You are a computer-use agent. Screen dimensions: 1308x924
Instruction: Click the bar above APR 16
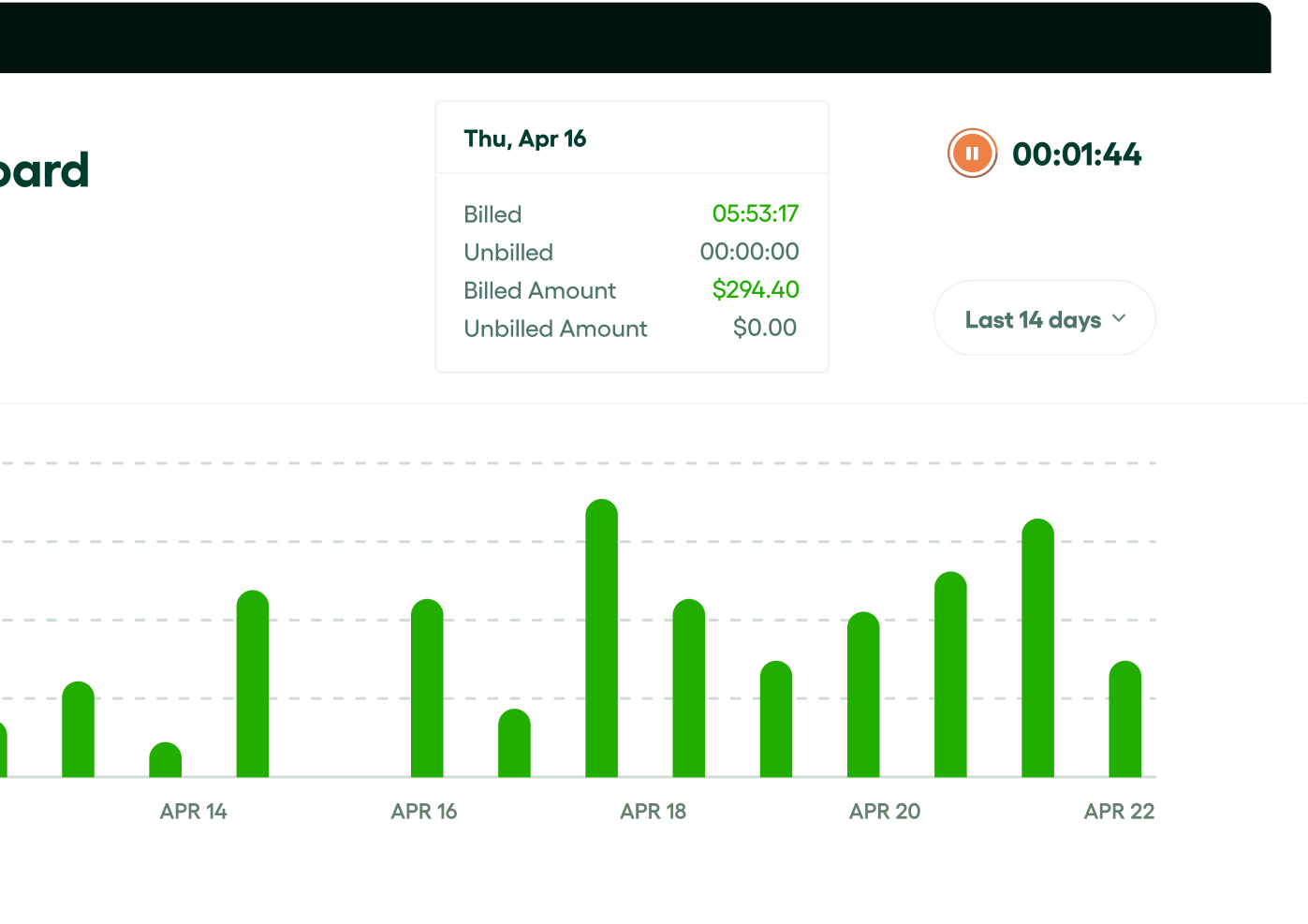click(427, 688)
